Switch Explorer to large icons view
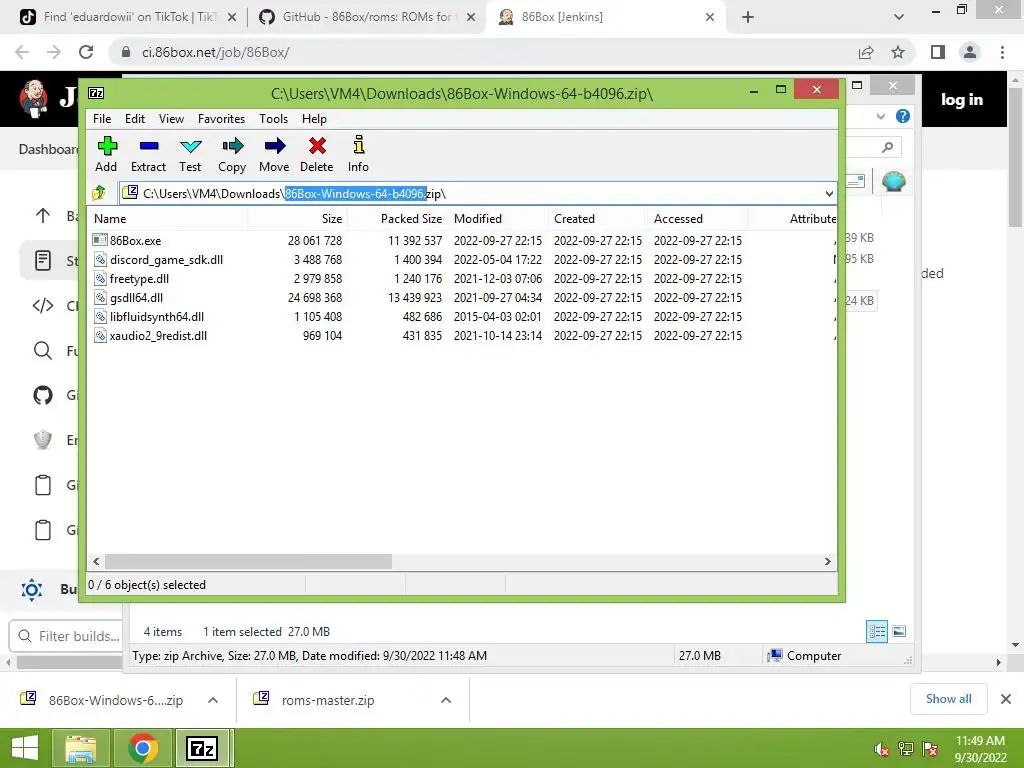This screenshot has width=1024, height=768. [899, 631]
